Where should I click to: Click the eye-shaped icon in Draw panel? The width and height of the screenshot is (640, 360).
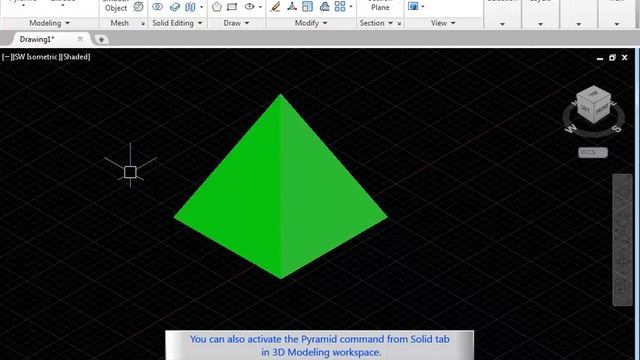(249, 7)
